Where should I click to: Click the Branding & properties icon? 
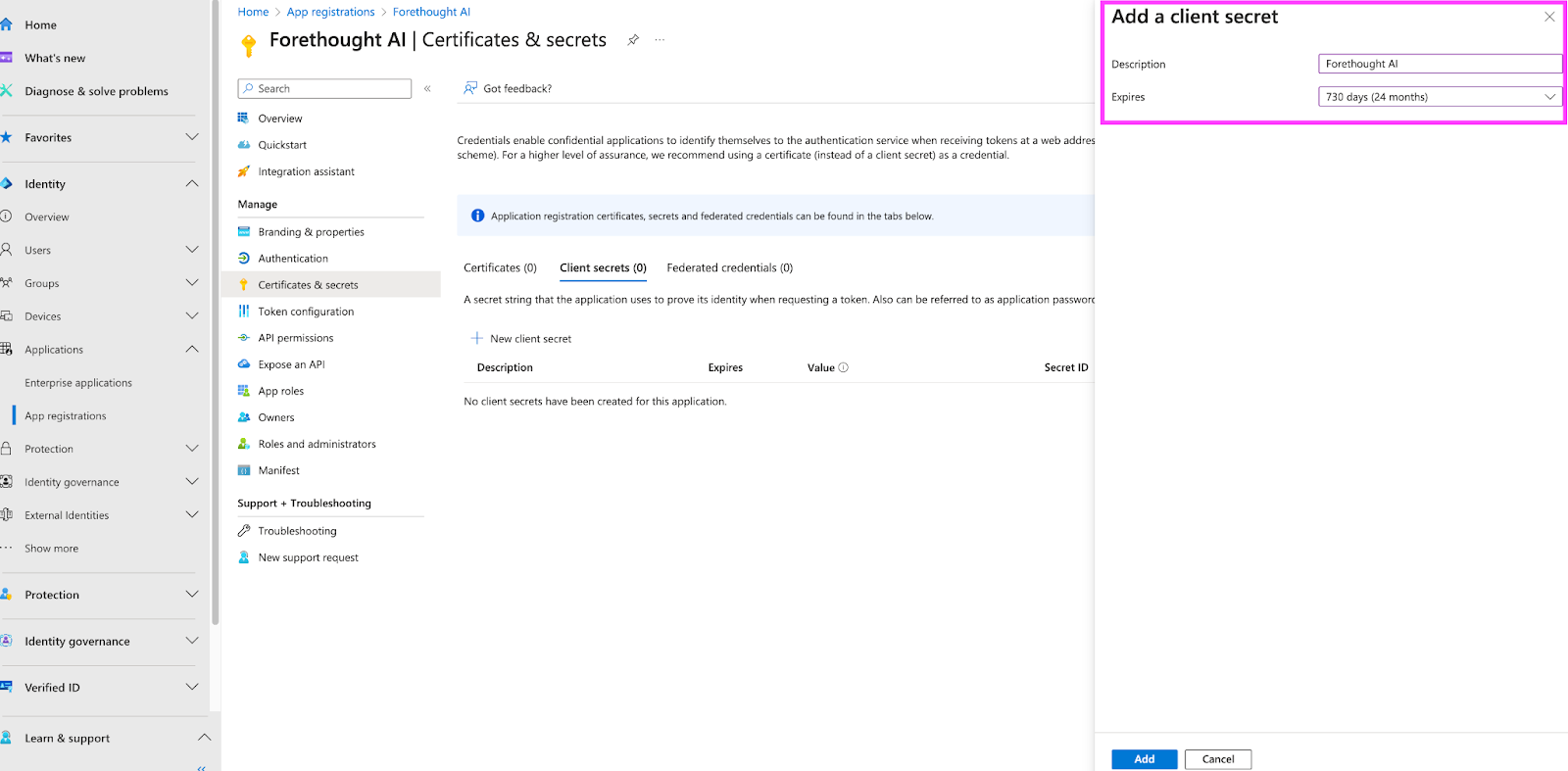[244, 232]
